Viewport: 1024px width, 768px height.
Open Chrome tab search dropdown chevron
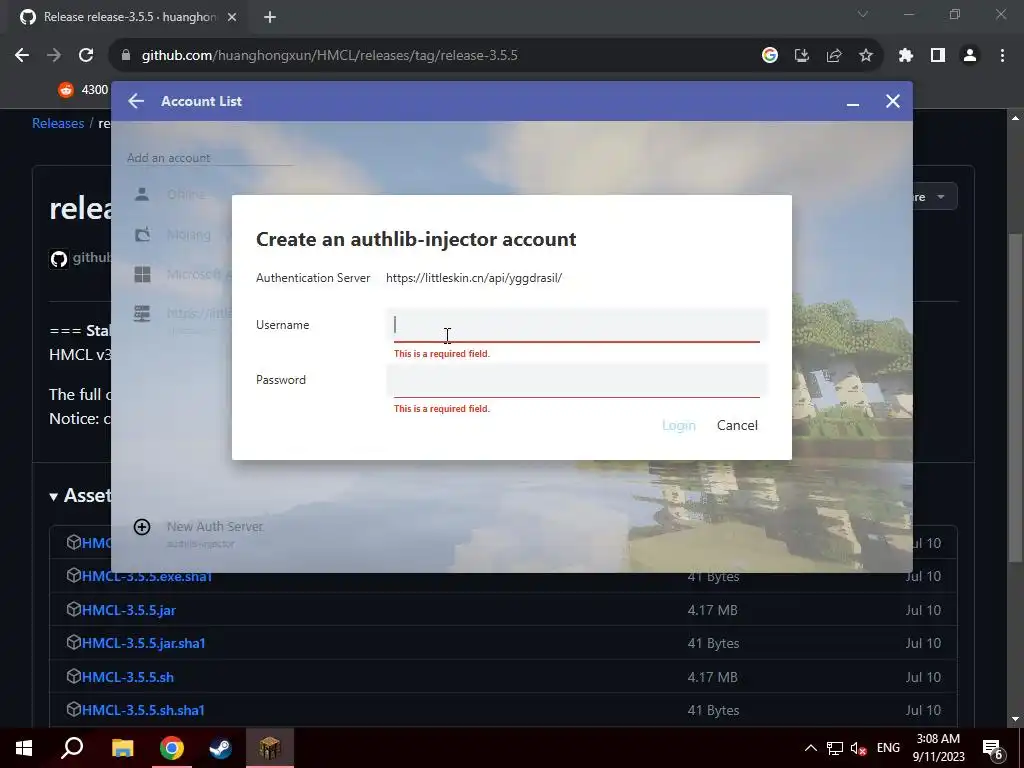tap(863, 14)
